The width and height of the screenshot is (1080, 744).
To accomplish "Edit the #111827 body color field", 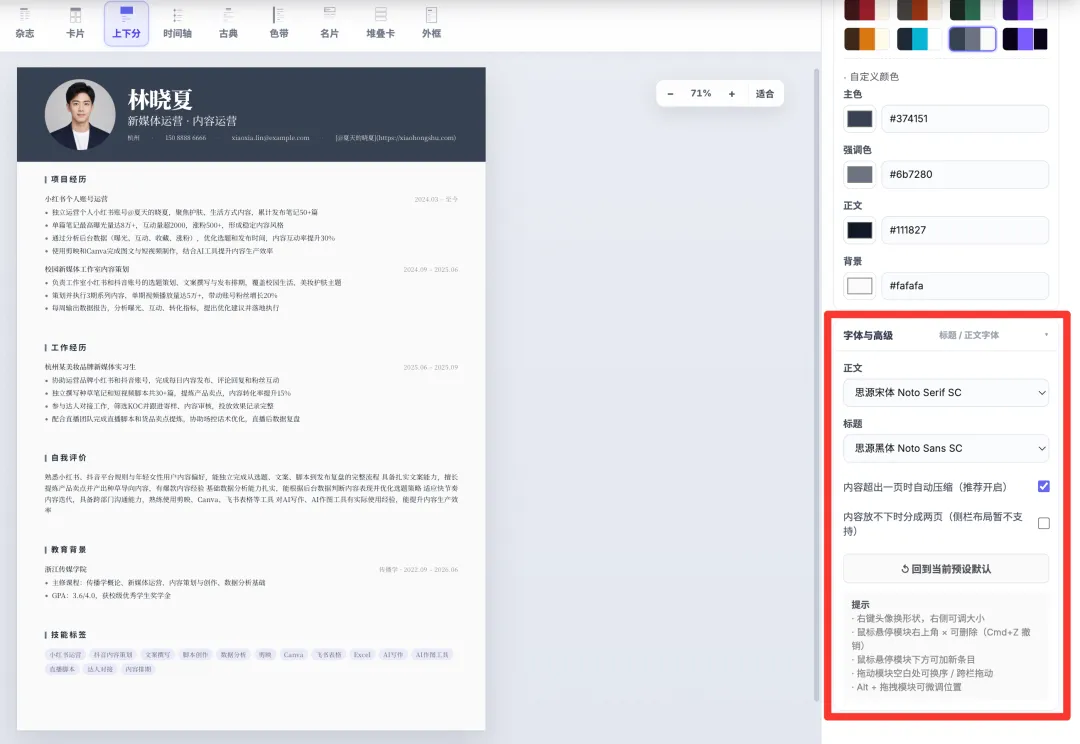I will [x=965, y=230].
